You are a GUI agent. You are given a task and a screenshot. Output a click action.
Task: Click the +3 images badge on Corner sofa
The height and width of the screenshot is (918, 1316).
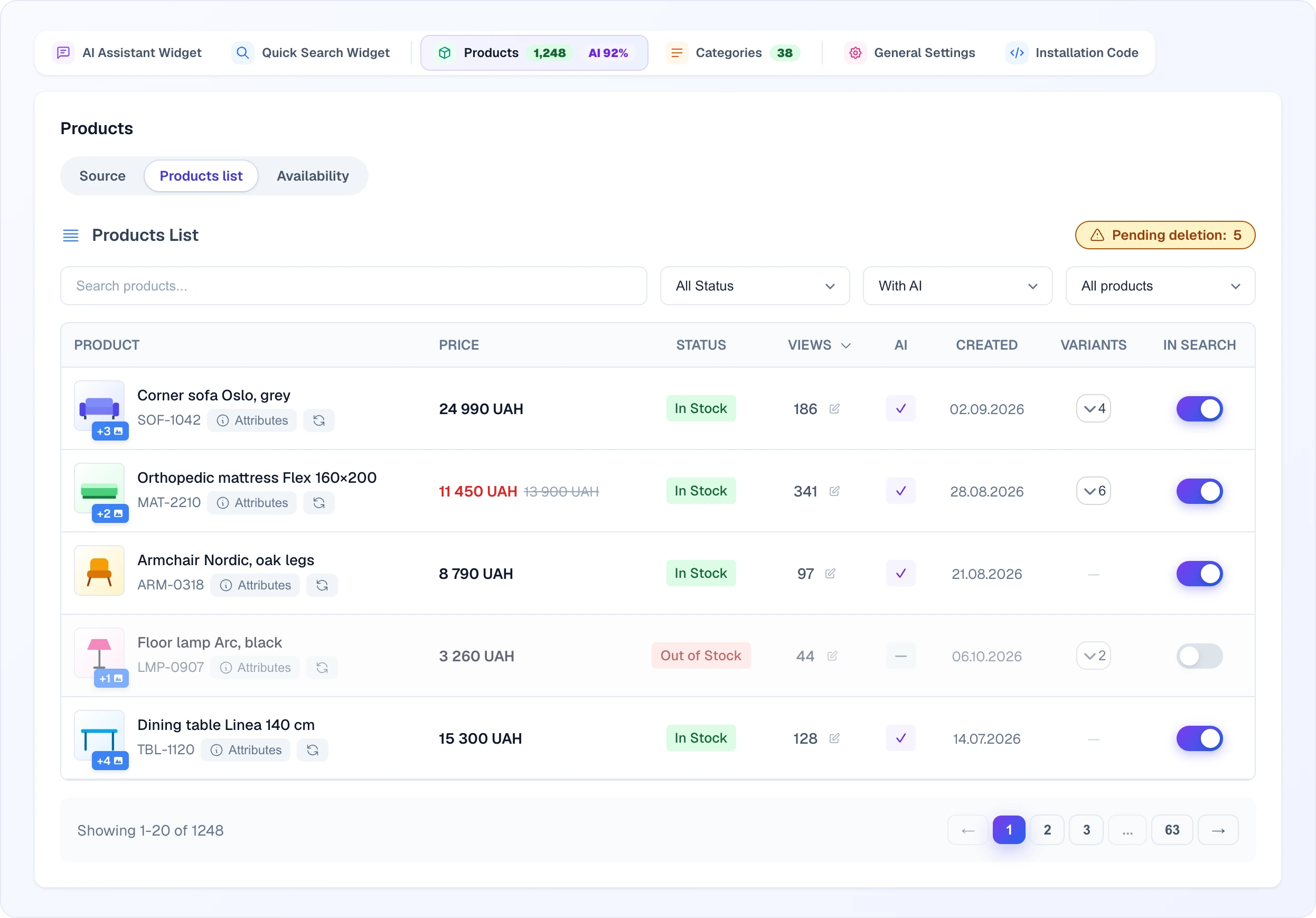click(x=110, y=431)
